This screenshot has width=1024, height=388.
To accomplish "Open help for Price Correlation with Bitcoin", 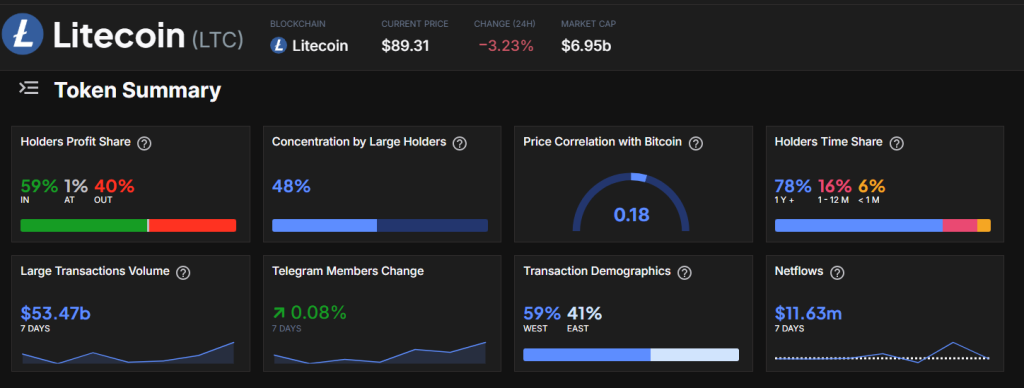I will click(696, 143).
